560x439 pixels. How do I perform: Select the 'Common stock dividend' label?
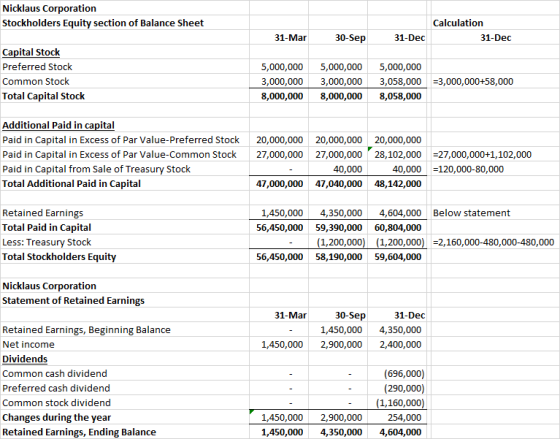coord(56,403)
